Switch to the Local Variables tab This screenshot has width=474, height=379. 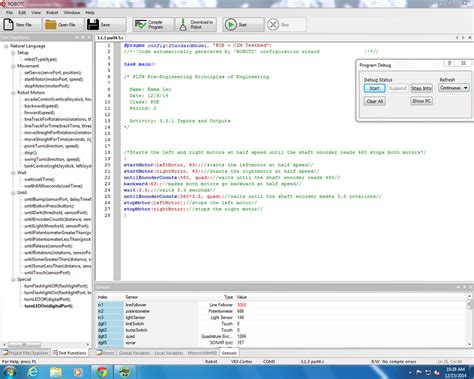[x=169, y=353]
